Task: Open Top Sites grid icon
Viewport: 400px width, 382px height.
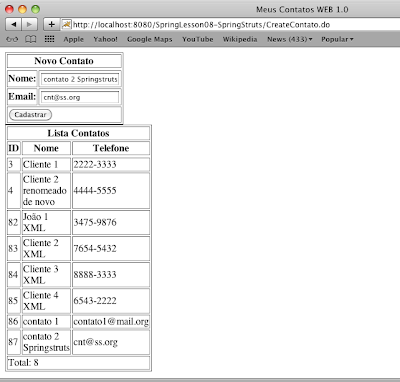Action: click(x=49, y=39)
